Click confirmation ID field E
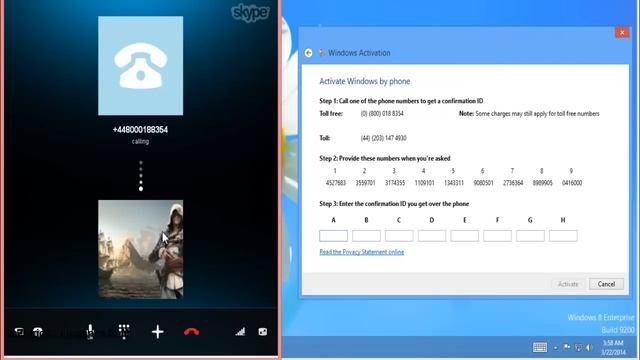The width and height of the screenshot is (640, 360). [x=464, y=236]
